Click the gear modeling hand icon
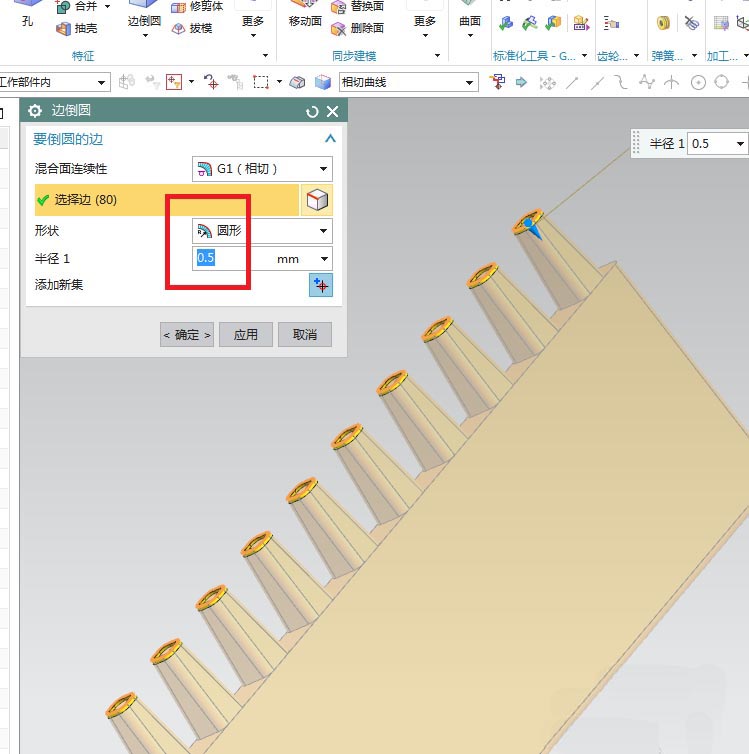 [611, 23]
